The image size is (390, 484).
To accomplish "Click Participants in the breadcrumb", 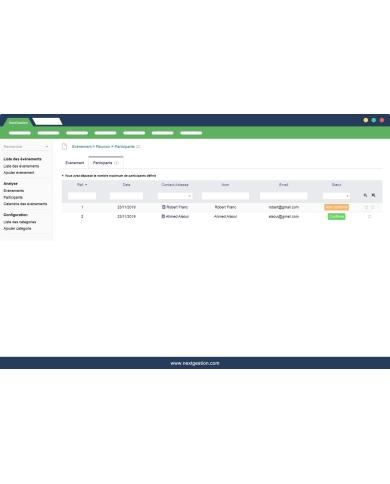I will click(x=125, y=147).
